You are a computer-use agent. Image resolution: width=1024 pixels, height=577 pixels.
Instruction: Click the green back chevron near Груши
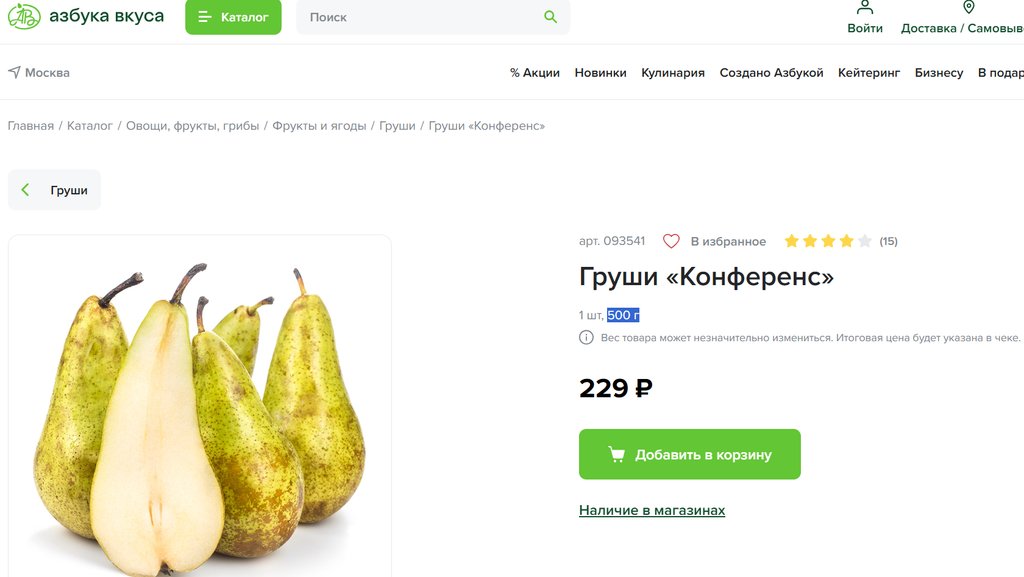coord(25,190)
